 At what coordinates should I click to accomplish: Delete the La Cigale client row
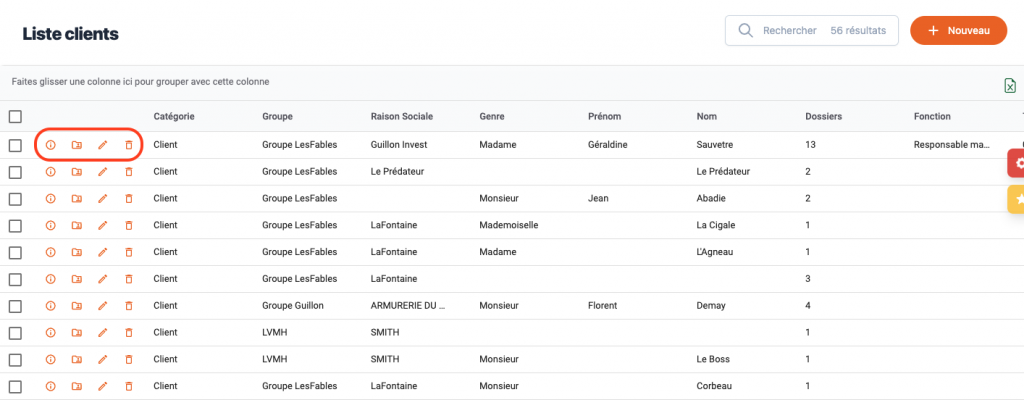click(128, 225)
